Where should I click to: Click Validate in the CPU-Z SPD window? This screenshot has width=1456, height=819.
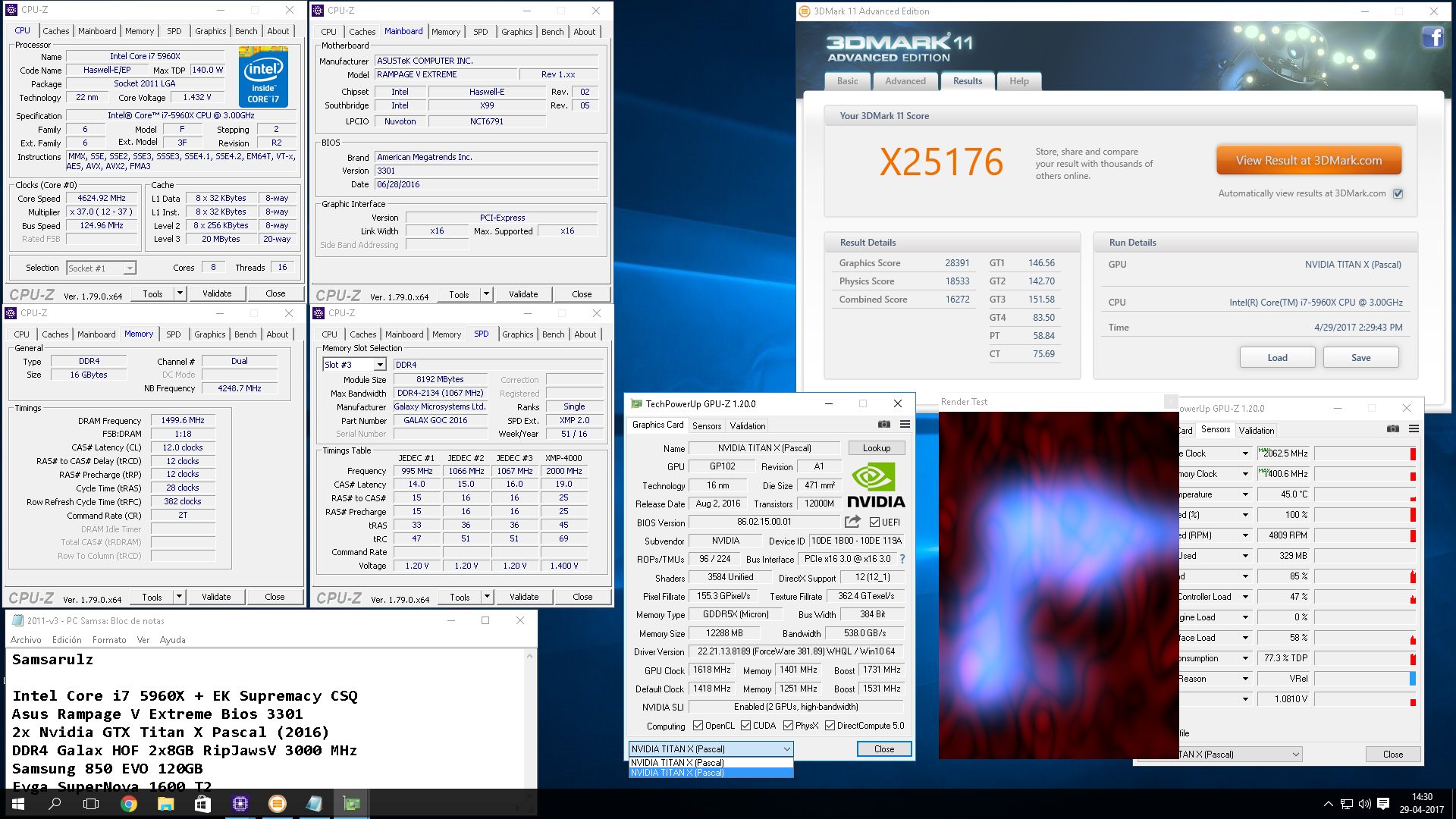click(524, 597)
